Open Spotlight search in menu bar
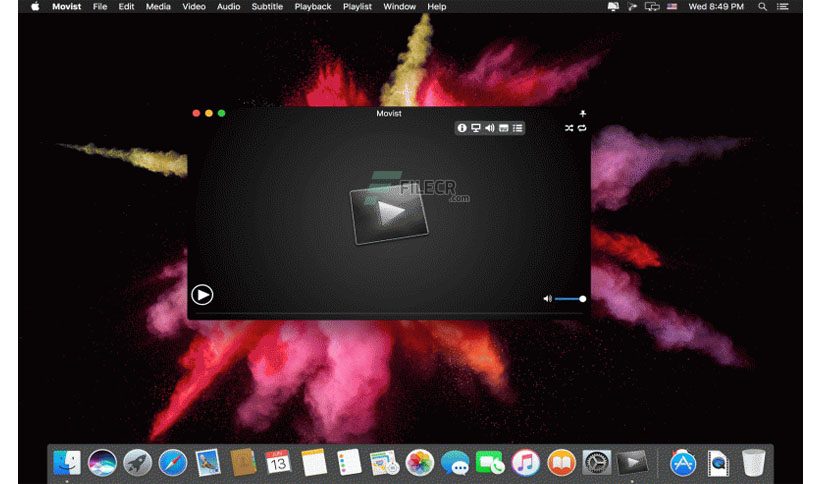 (x=762, y=6)
